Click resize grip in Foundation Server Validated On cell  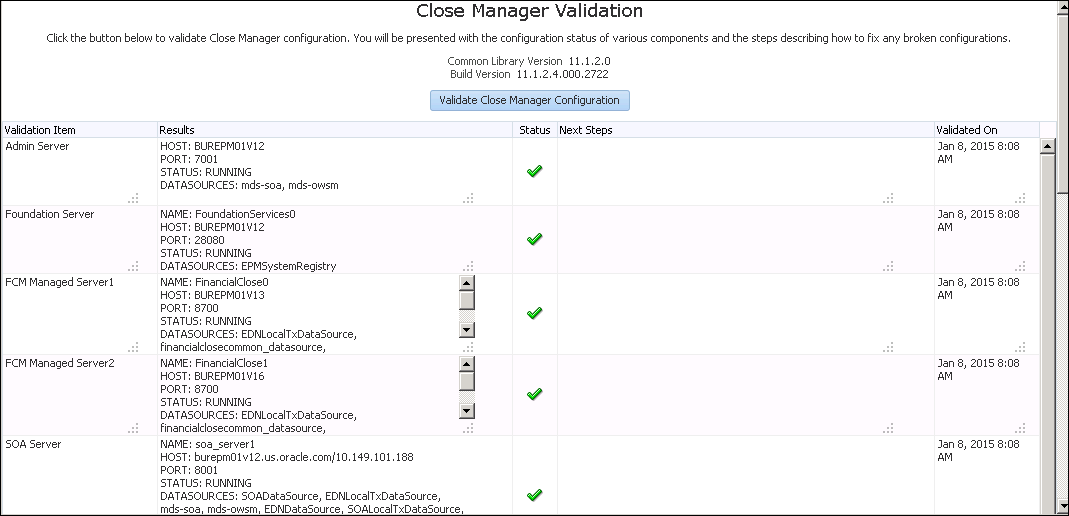(1020, 266)
